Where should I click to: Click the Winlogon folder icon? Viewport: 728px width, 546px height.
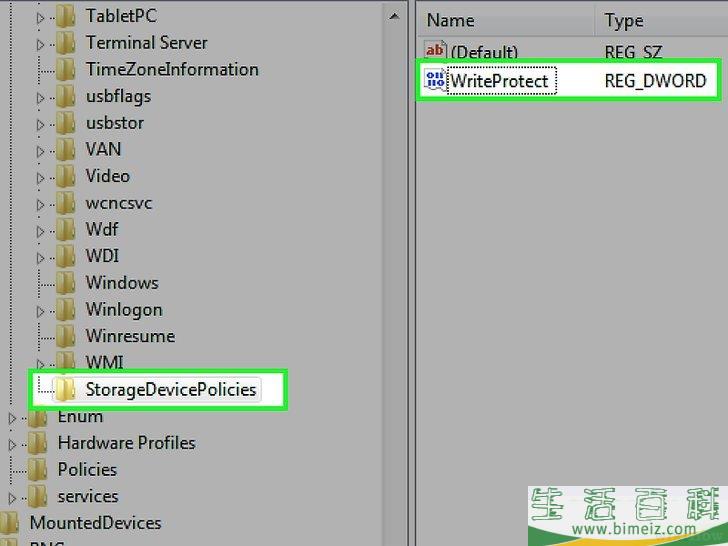[66, 310]
